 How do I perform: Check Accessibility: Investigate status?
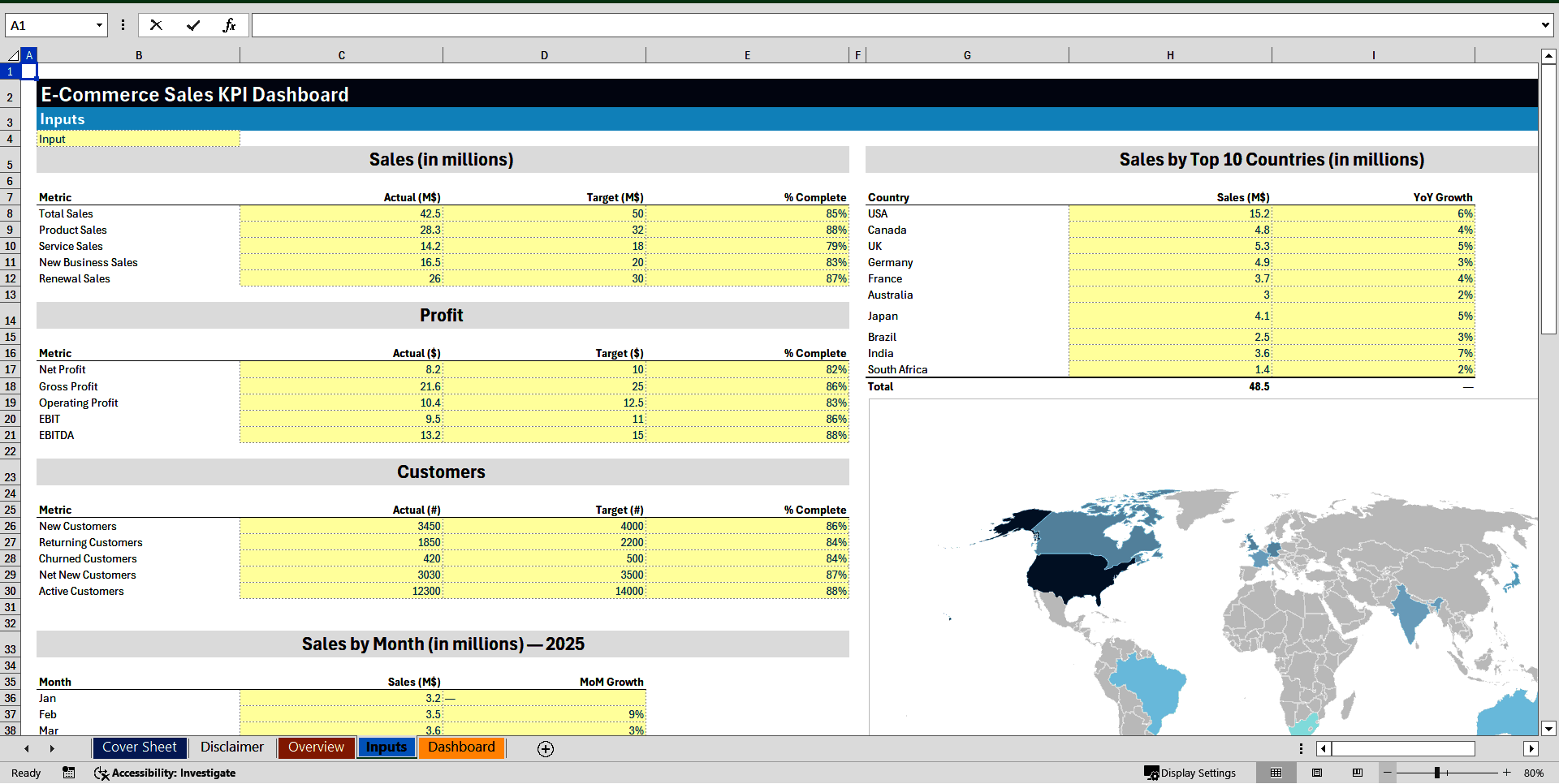[165, 773]
